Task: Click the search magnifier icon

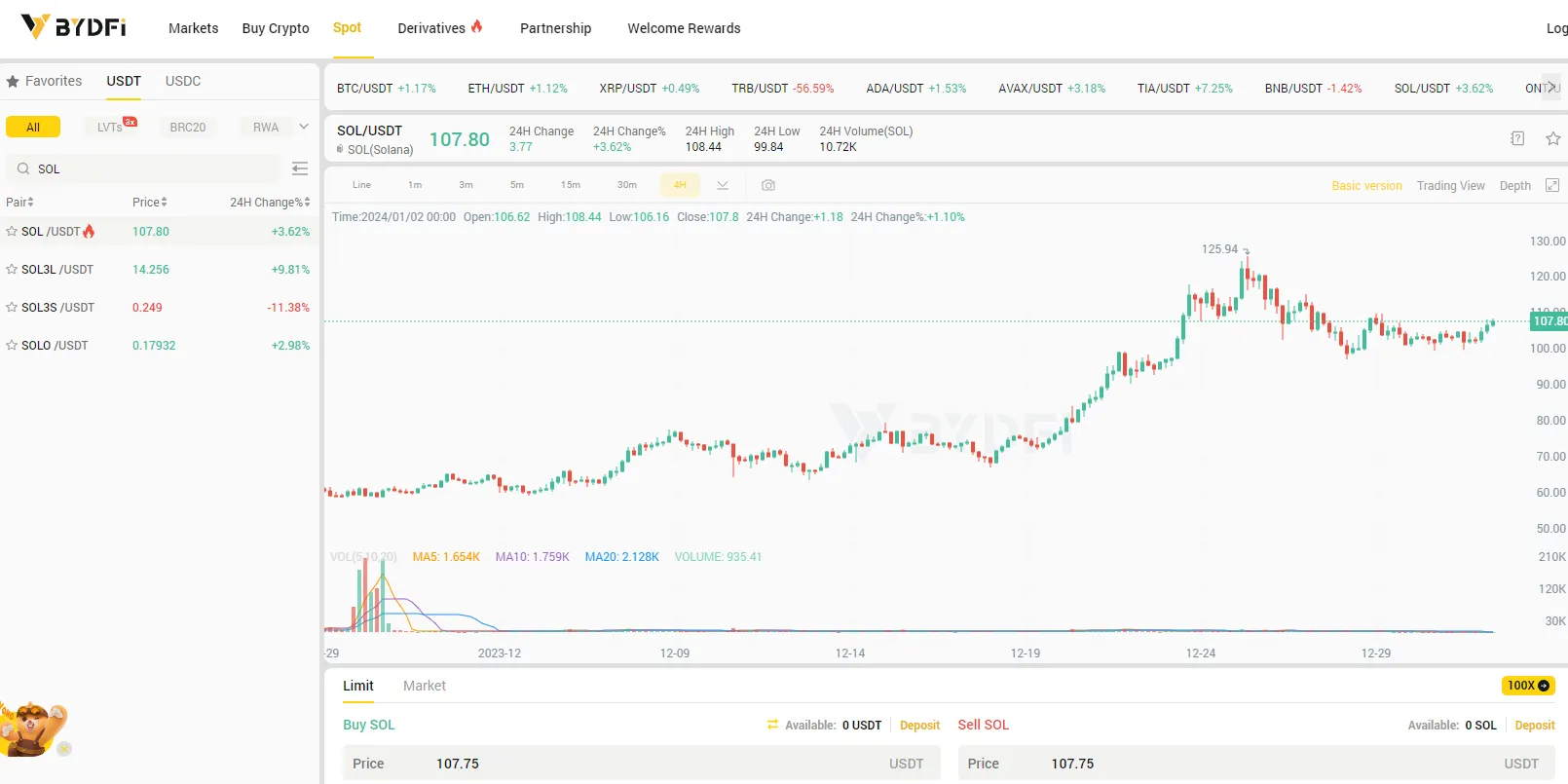Action: point(23,168)
